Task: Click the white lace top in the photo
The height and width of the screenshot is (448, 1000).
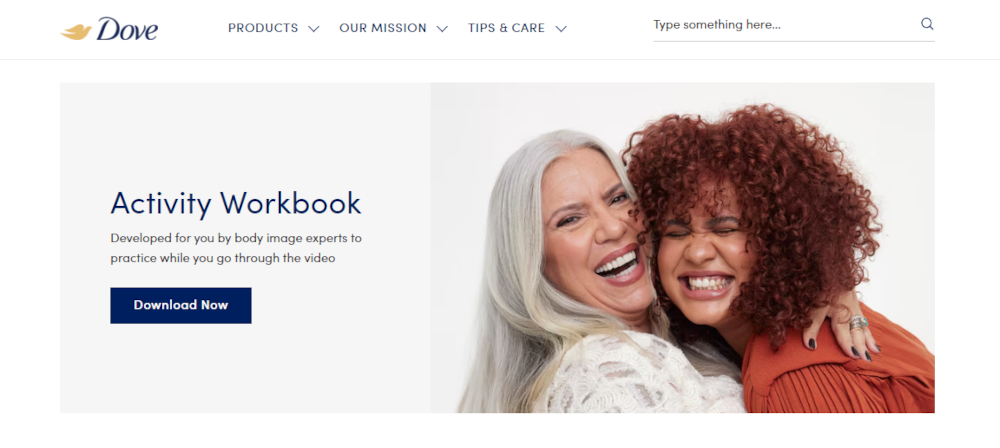Action: (x=638, y=377)
